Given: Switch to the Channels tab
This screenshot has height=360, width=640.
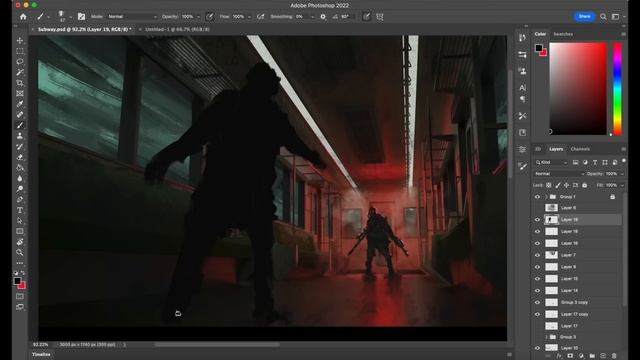Looking at the screenshot, I should 580,149.
